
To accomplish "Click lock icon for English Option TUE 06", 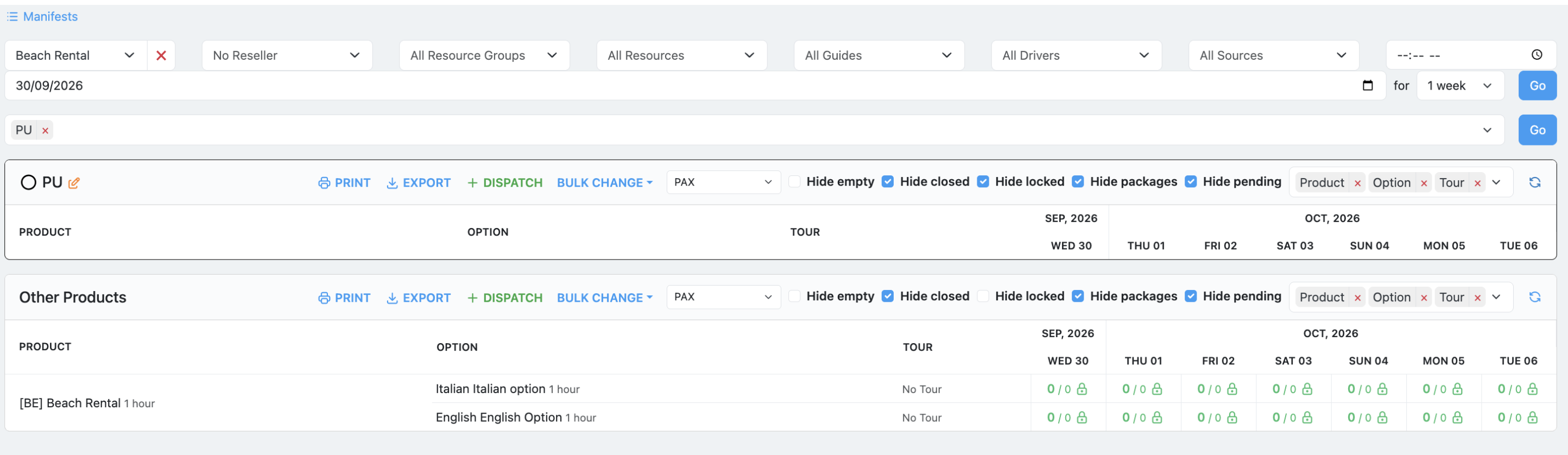I will click(1532, 417).
